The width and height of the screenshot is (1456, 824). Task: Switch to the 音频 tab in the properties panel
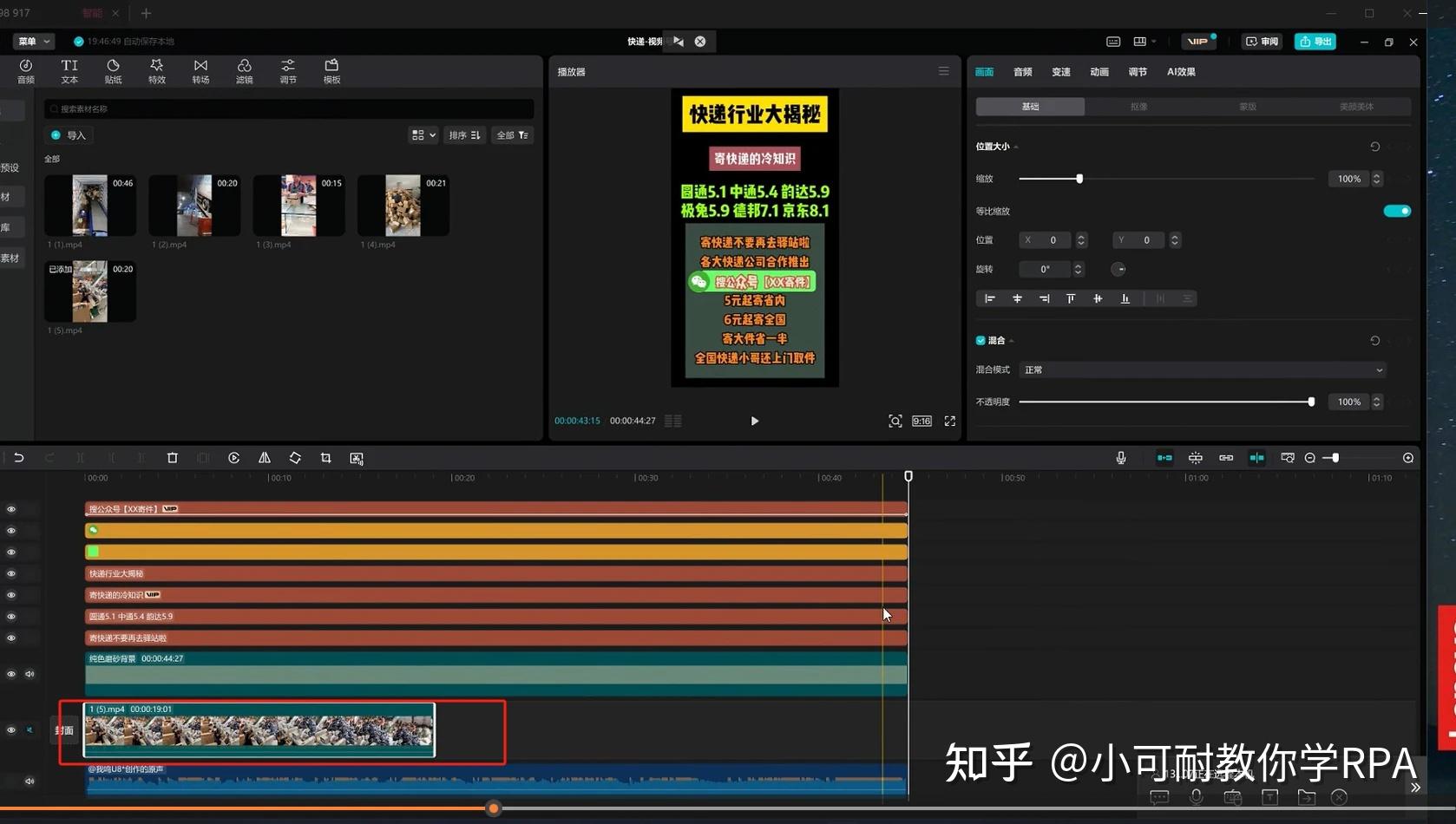click(x=1023, y=72)
